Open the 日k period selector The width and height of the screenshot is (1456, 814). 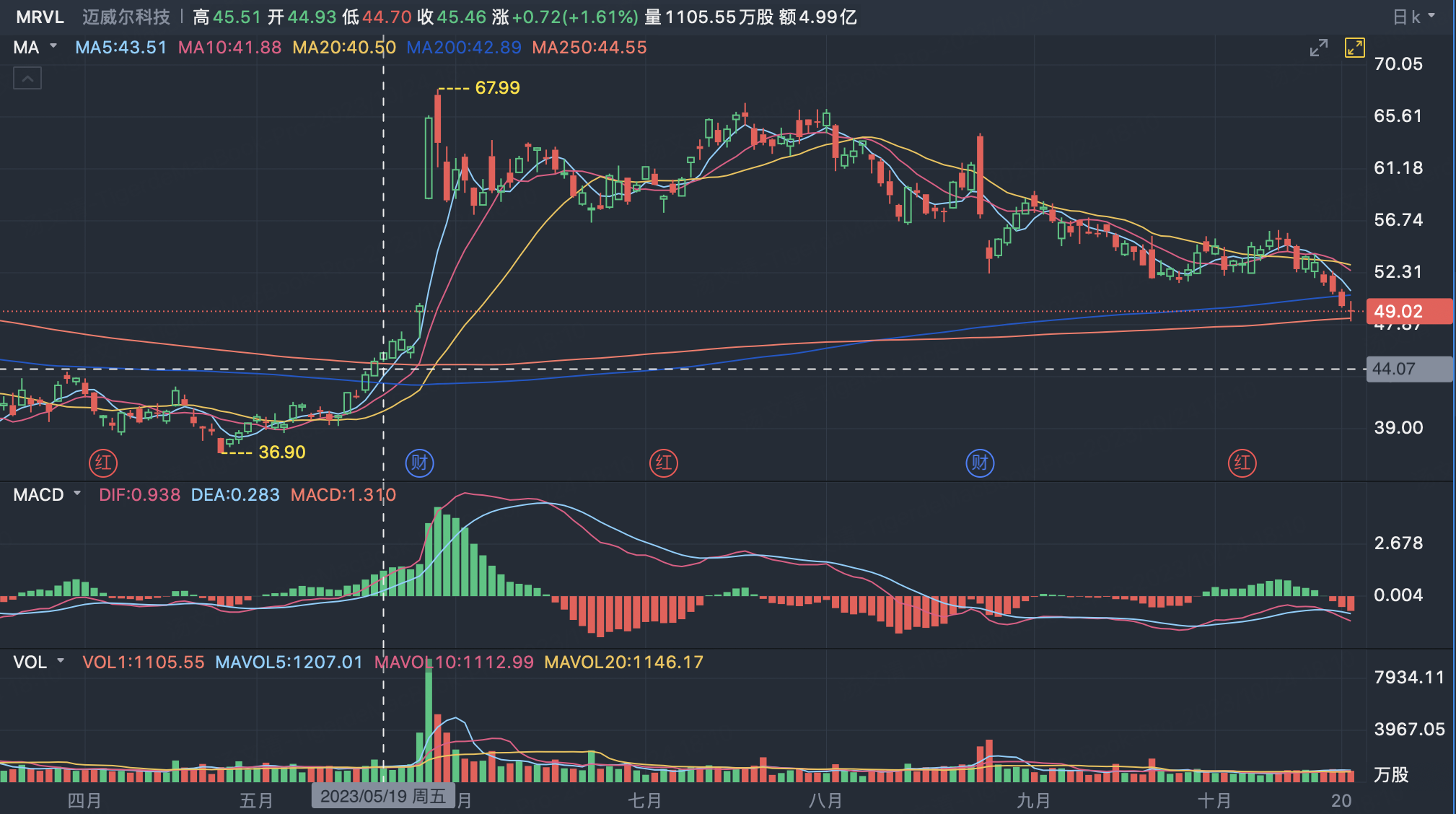pyautogui.click(x=1413, y=17)
